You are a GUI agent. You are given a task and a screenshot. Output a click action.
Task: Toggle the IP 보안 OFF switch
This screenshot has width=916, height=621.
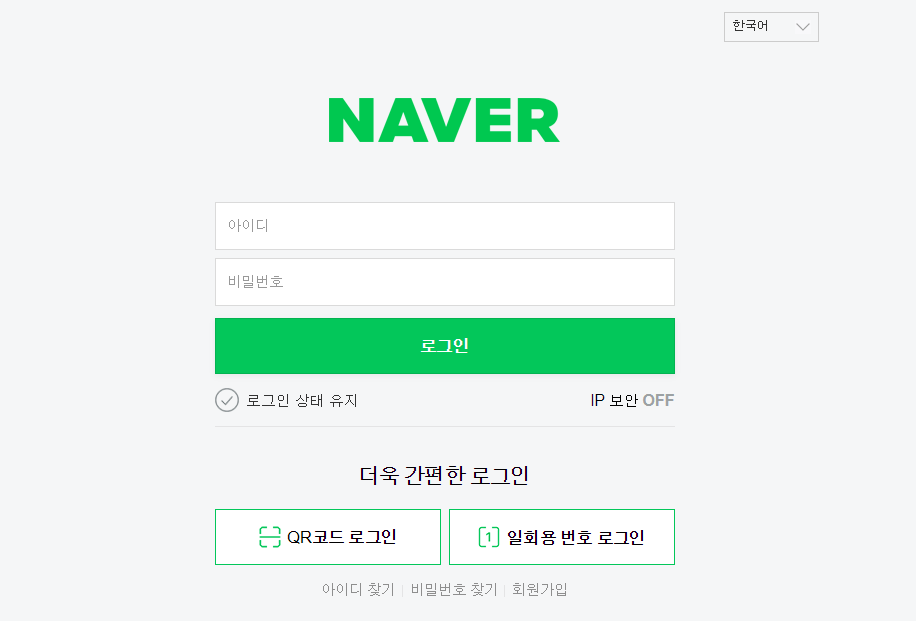[x=658, y=400]
